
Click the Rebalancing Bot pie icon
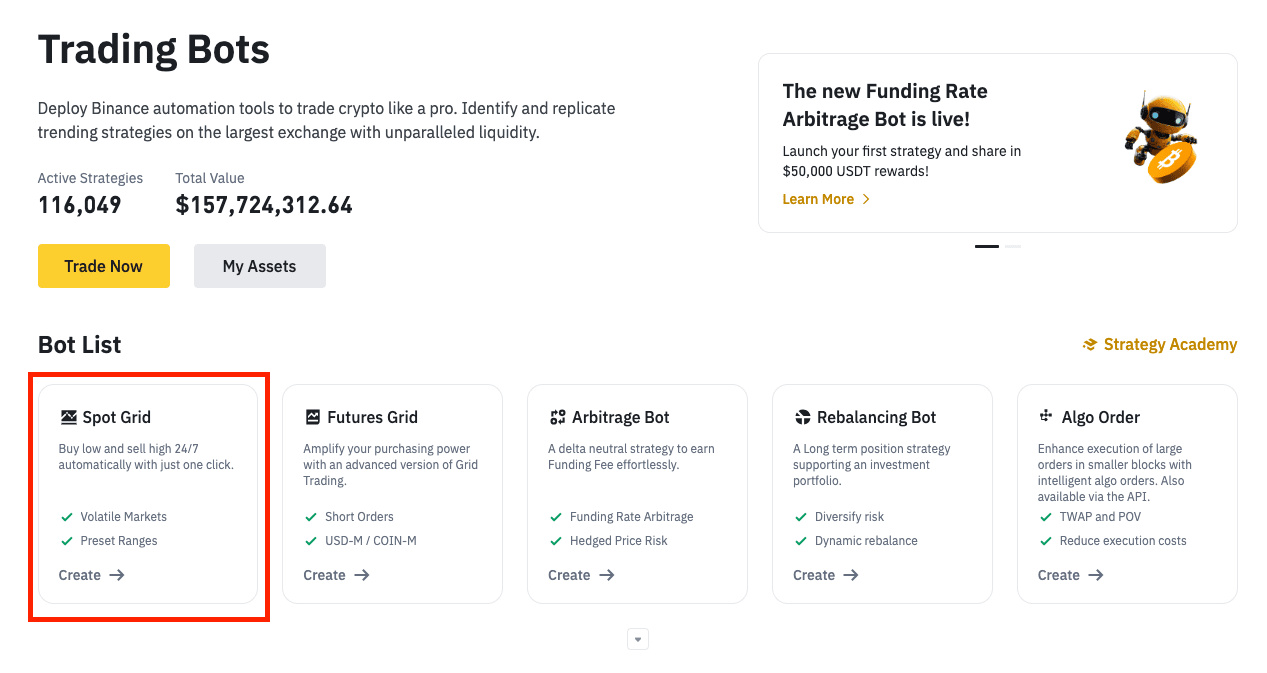click(x=803, y=417)
